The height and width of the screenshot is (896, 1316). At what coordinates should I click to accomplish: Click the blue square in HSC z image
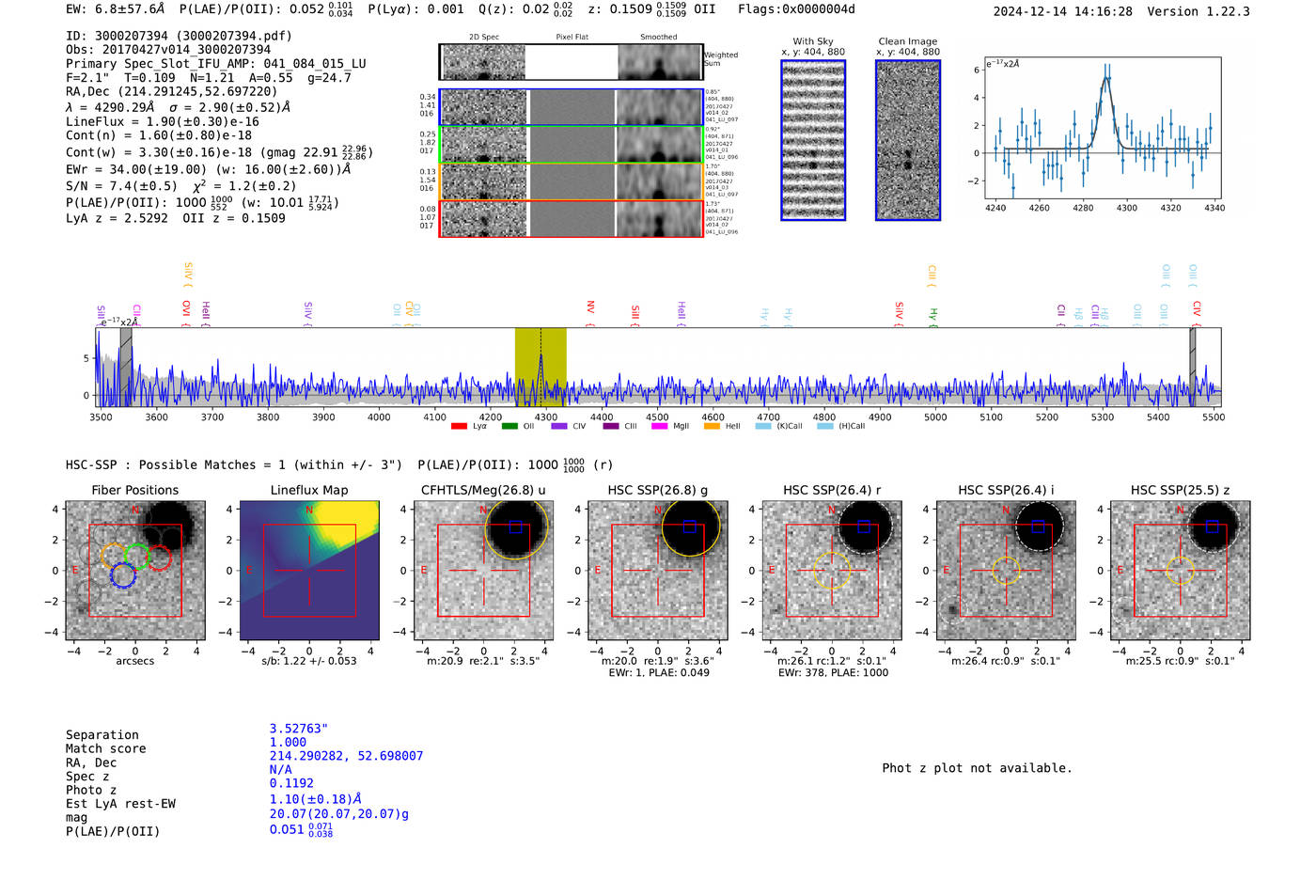(x=1212, y=527)
